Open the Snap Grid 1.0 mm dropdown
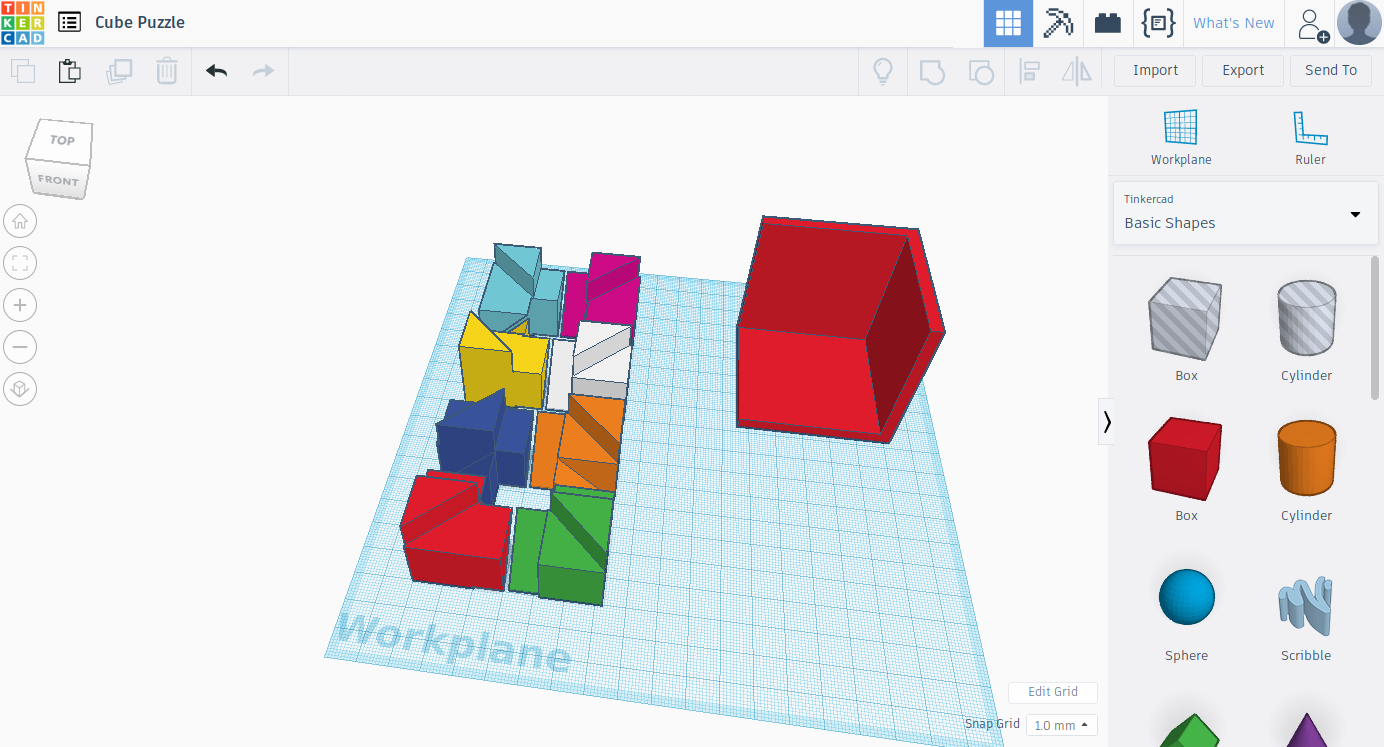Viewport: 1384px width, 747px height. point(1061,725)
